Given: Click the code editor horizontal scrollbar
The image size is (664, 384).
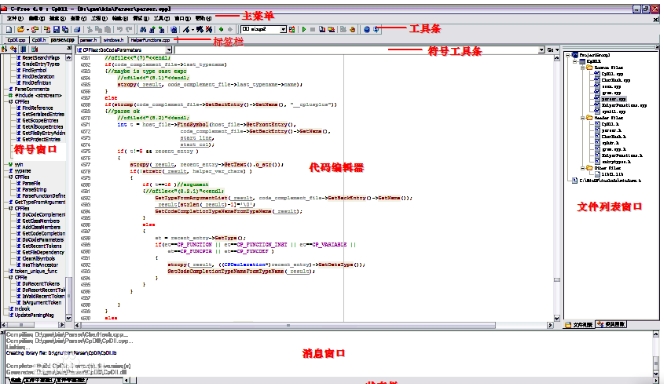Looking at the screenshot, I should 314,325.
